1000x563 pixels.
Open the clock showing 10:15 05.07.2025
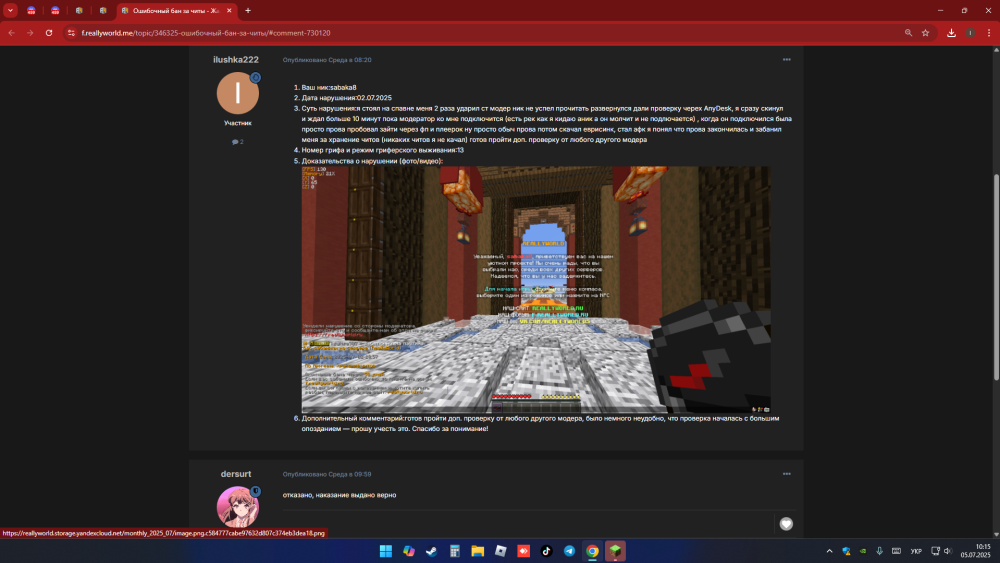pyautogui.click(x=975, y=551)
